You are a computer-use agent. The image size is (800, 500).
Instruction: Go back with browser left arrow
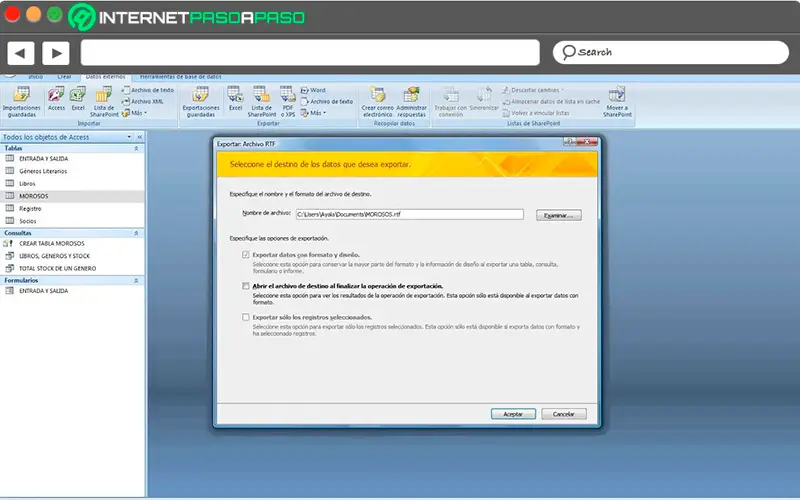pyautogui.click(x=20, y=53)
